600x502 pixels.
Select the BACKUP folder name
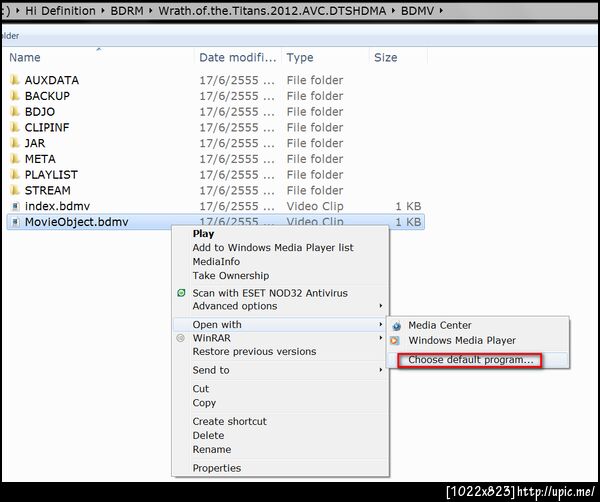(47, 96)
